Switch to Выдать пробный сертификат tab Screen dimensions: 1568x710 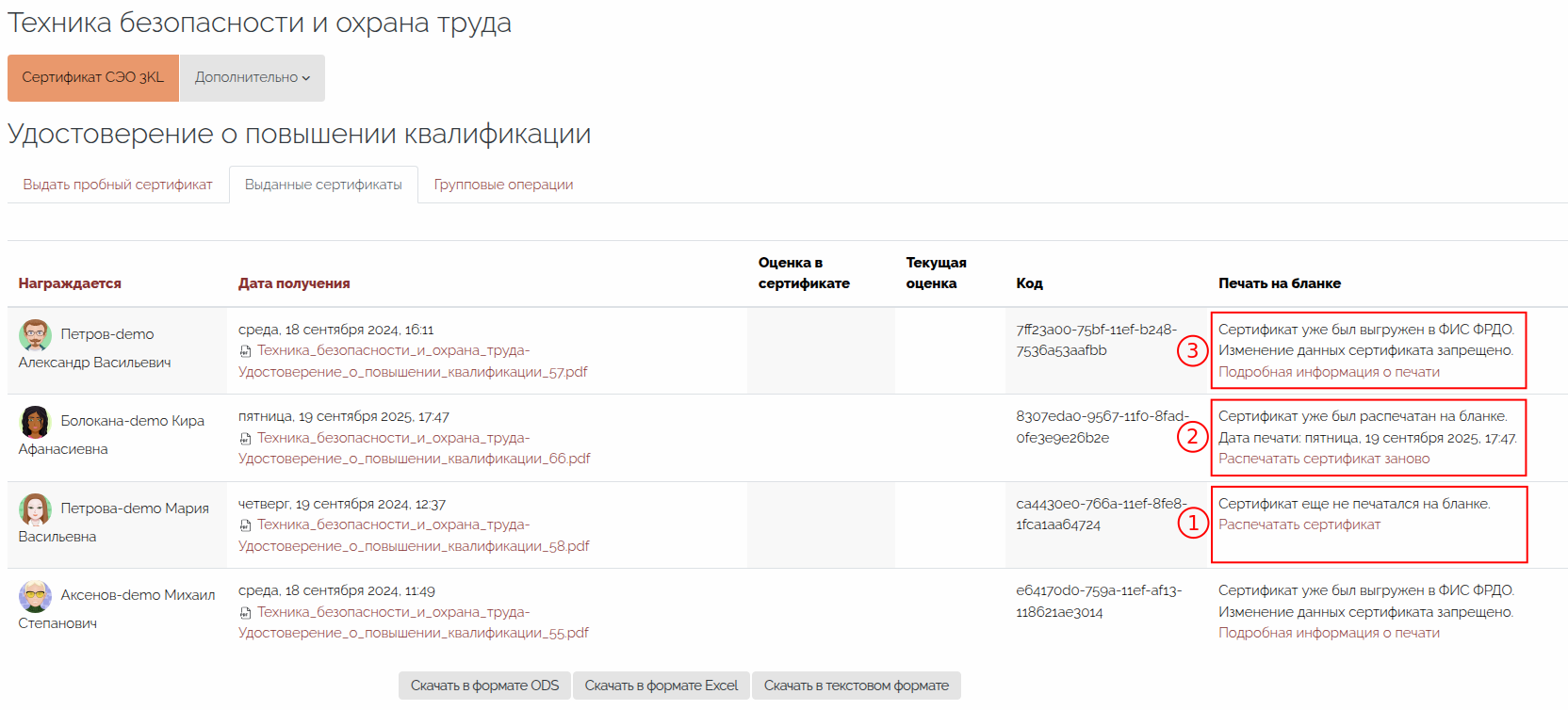coord(118,185)
